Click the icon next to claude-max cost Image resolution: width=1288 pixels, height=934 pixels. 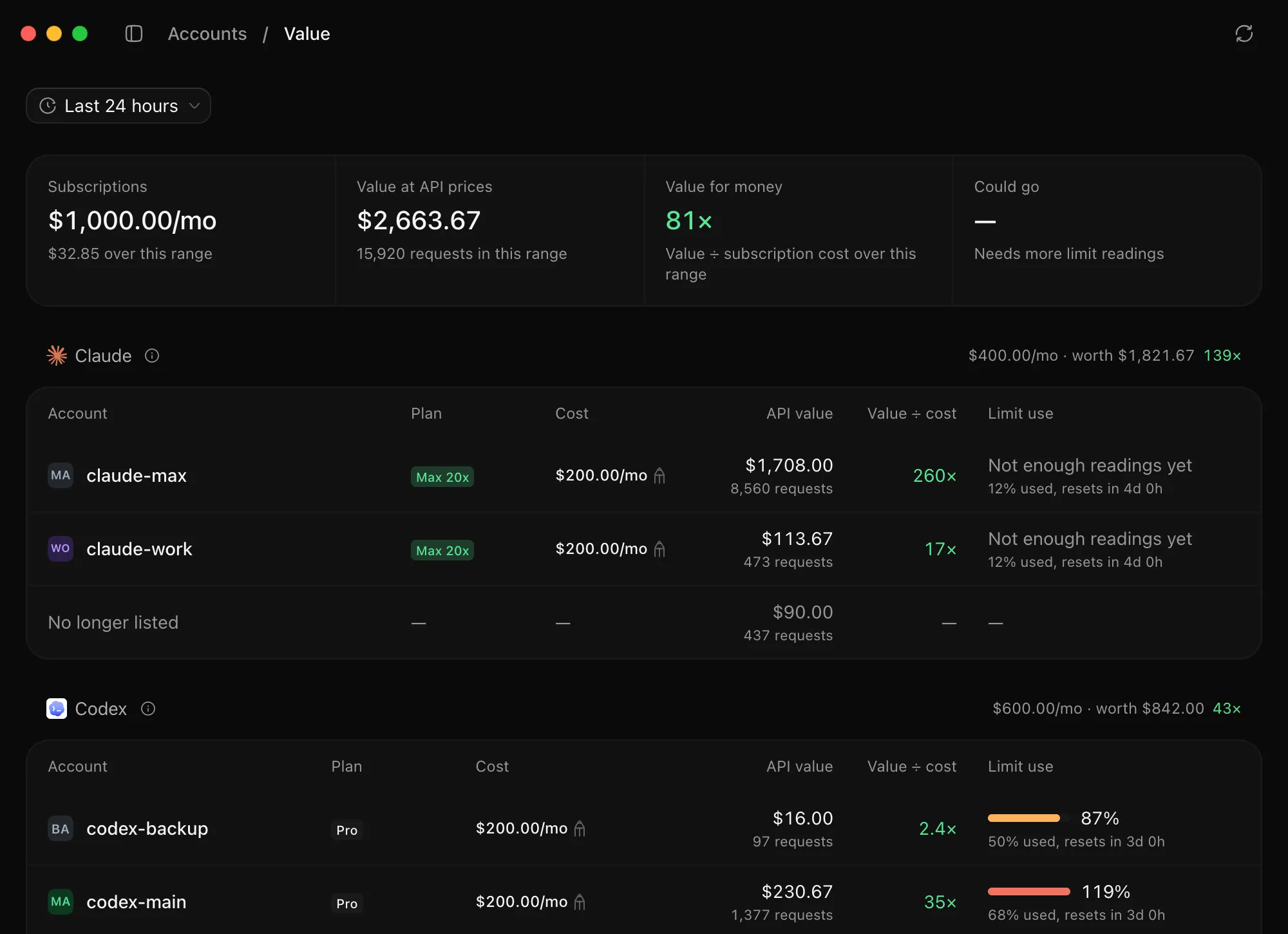click(659, 475)
